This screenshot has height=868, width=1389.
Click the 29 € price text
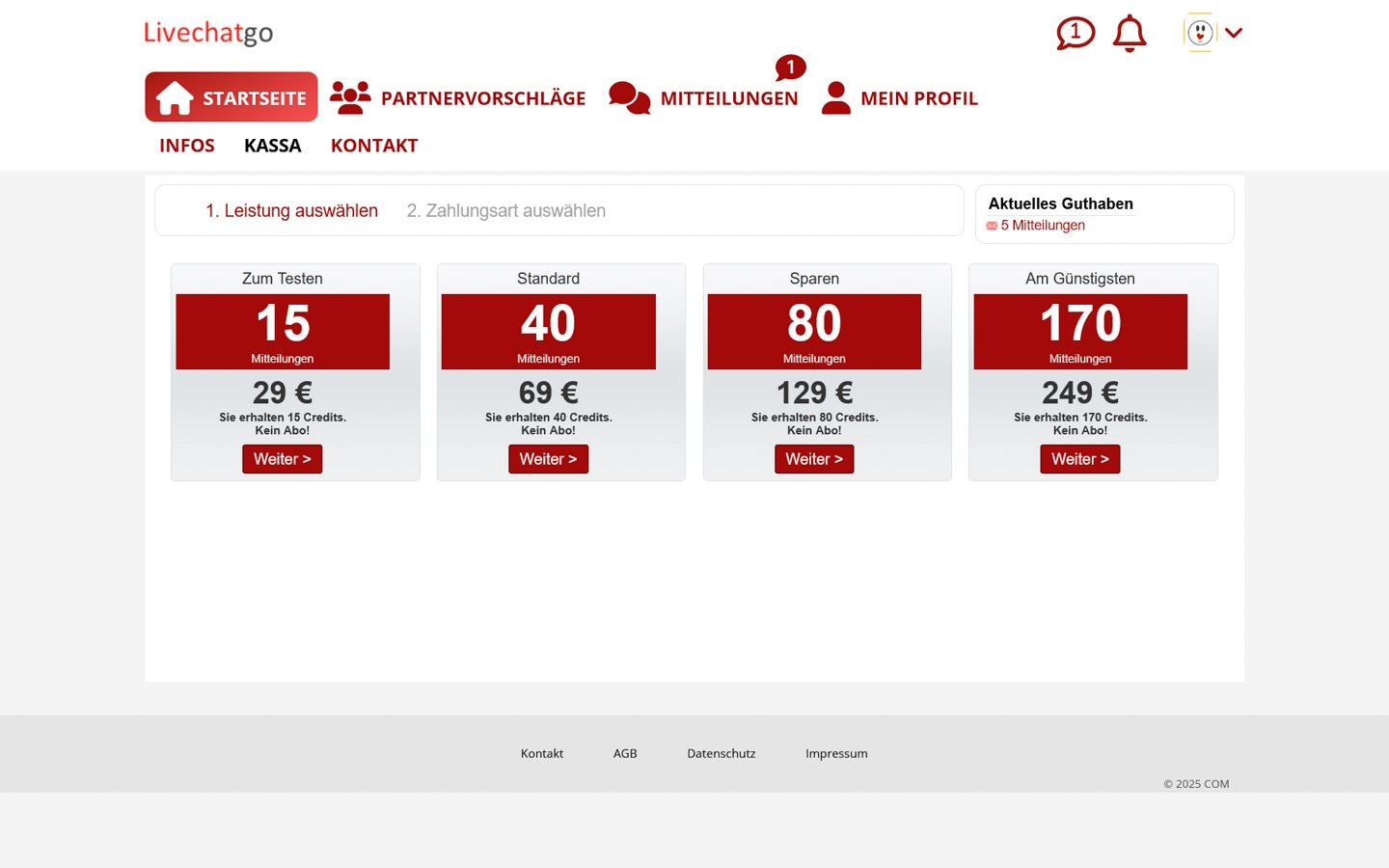(283, 393)
